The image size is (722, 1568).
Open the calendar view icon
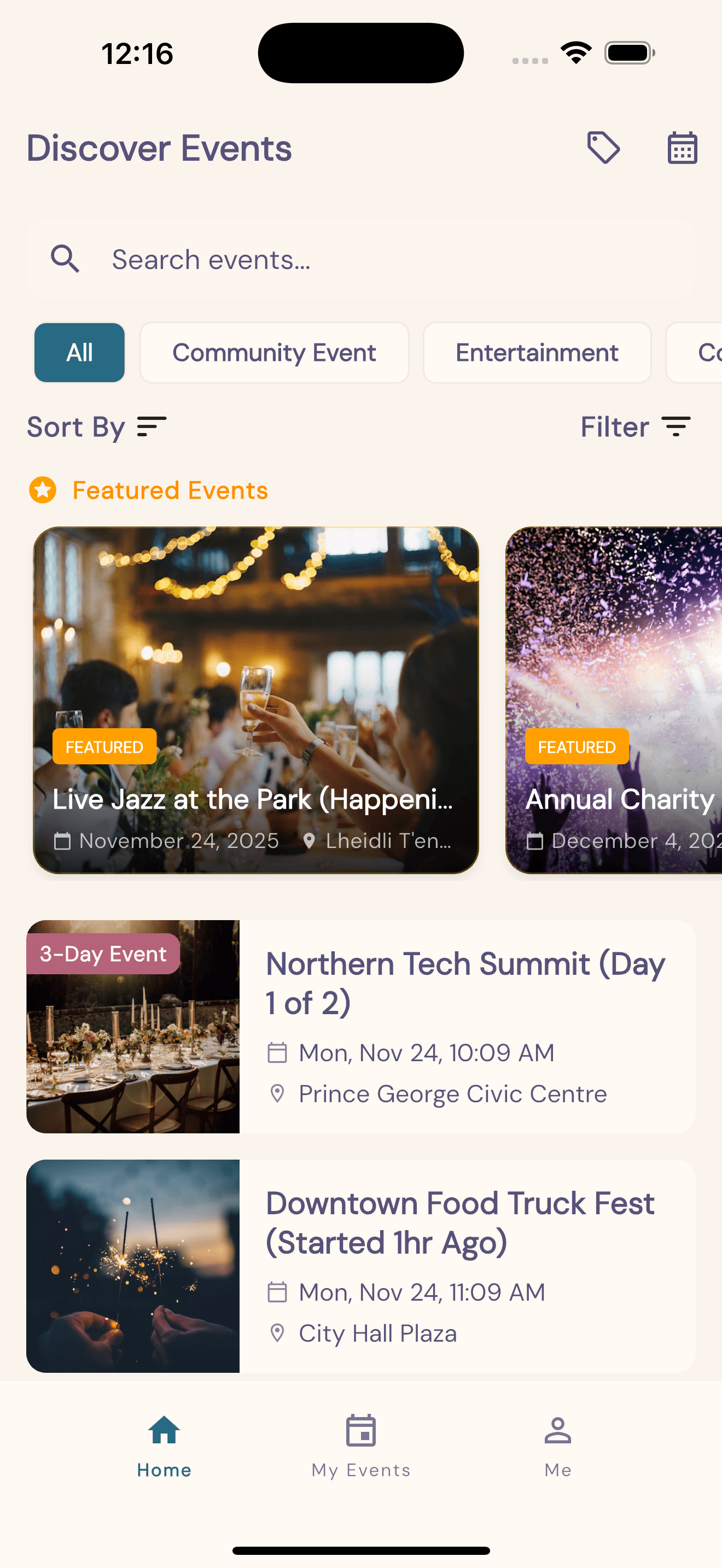coord(682,148)
